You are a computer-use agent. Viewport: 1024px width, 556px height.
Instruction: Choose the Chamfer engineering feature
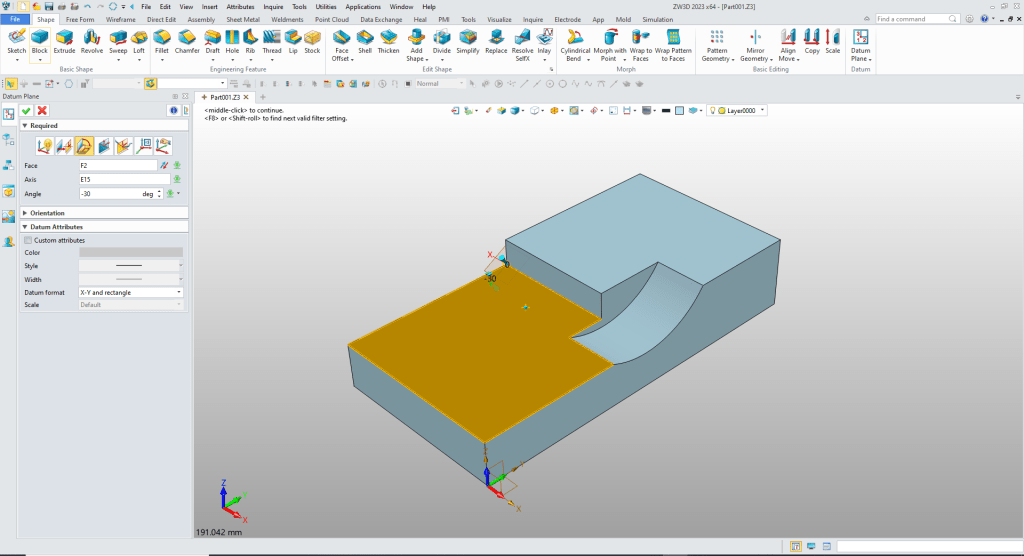coord(187,41)
